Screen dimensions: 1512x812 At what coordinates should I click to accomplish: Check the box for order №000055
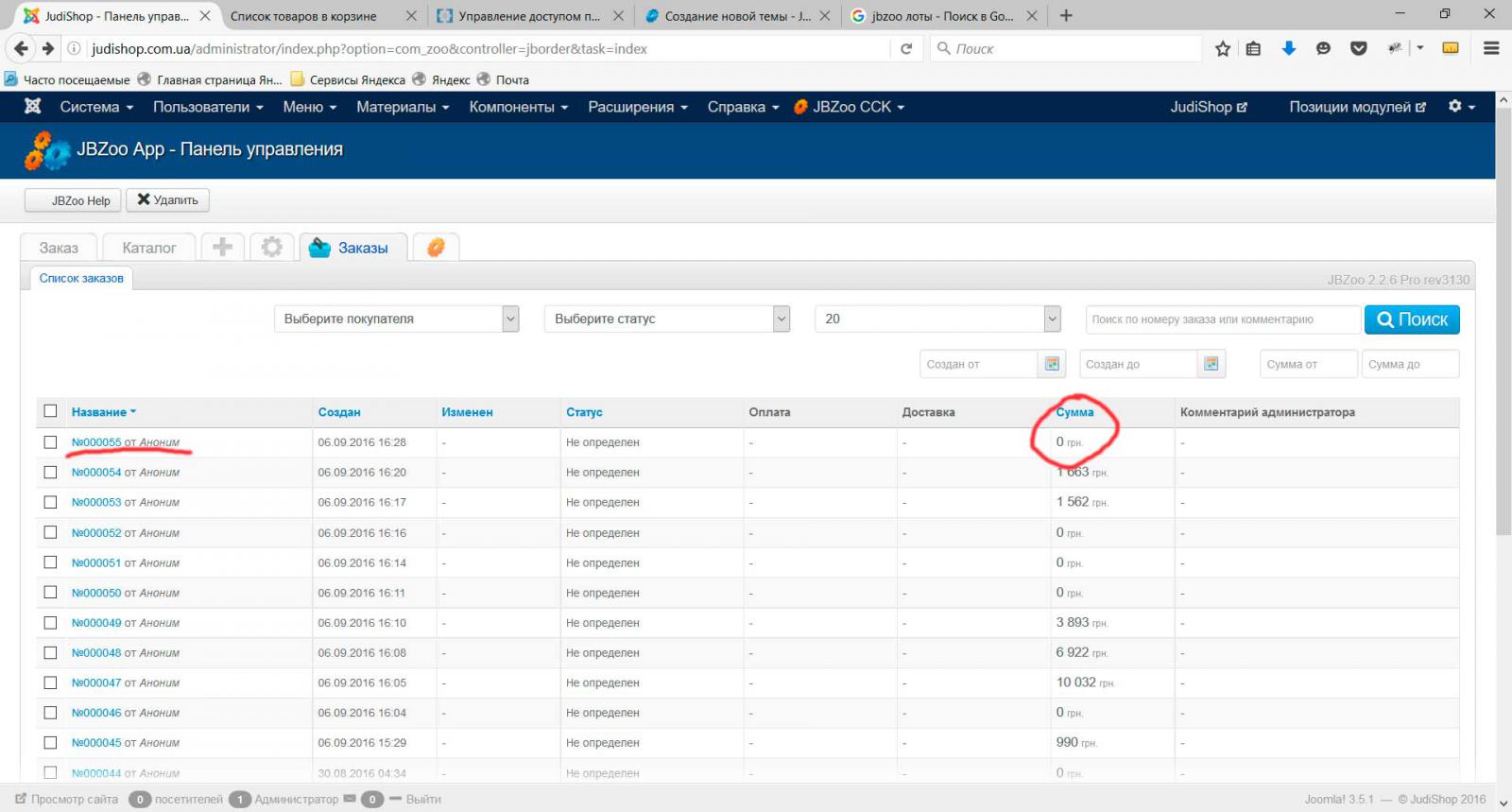50,442
